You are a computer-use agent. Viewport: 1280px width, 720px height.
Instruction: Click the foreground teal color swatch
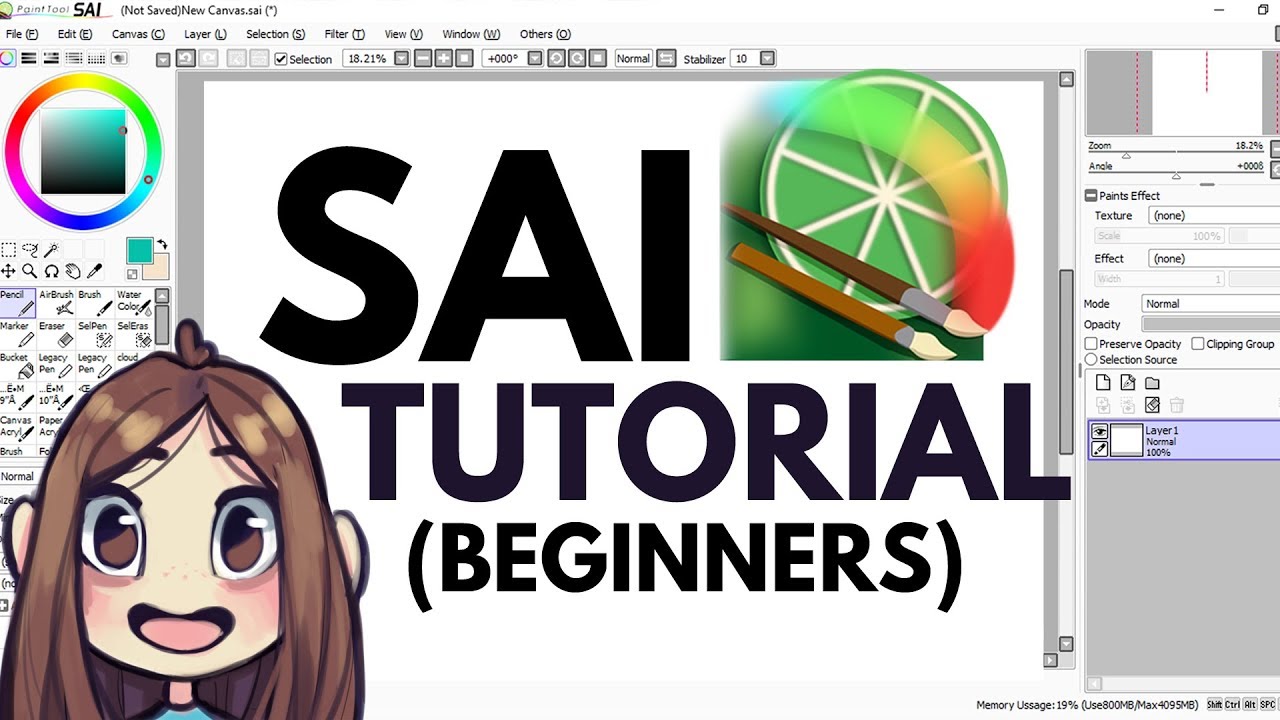click(x=139, y=250)
